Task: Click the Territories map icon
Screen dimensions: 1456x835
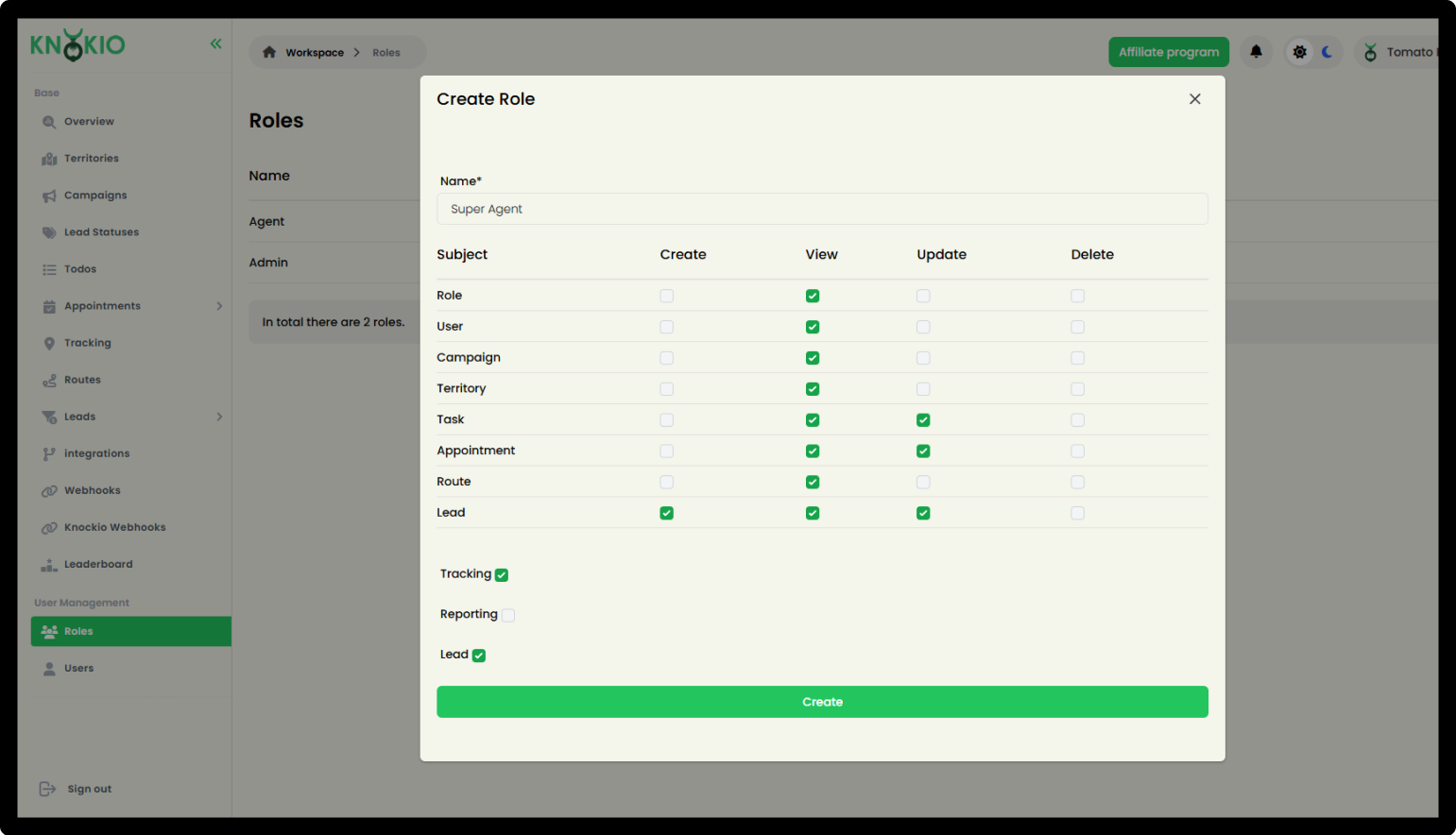Action: [49, 159]
